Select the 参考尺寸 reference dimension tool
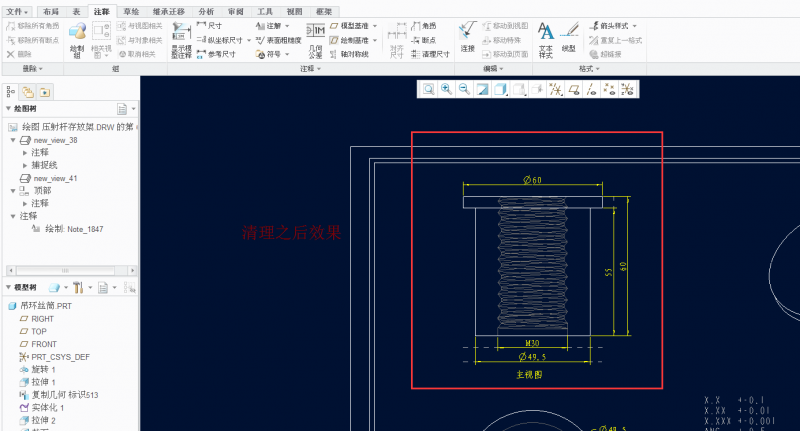Image resolution: width=800 pixels, height=431 pixels. click(x=216, y=54)
